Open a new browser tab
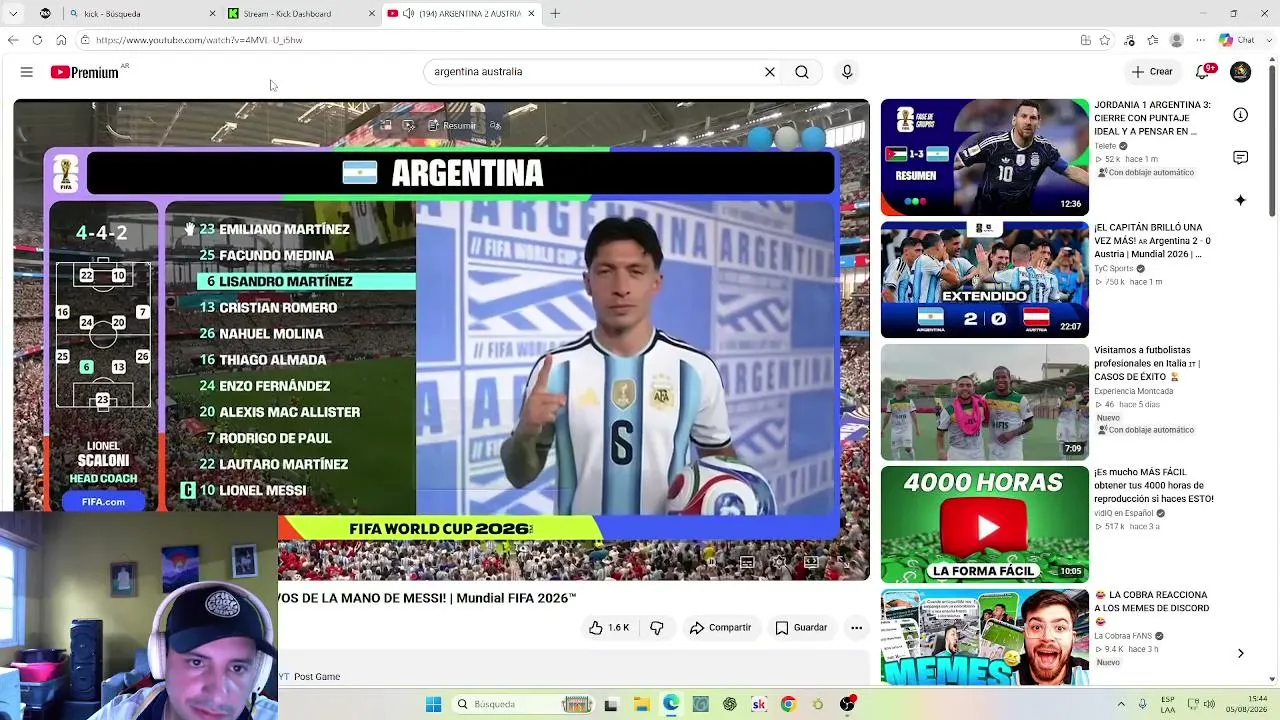The width and height of the screenshot is (1280, 720). coord(555,14)
